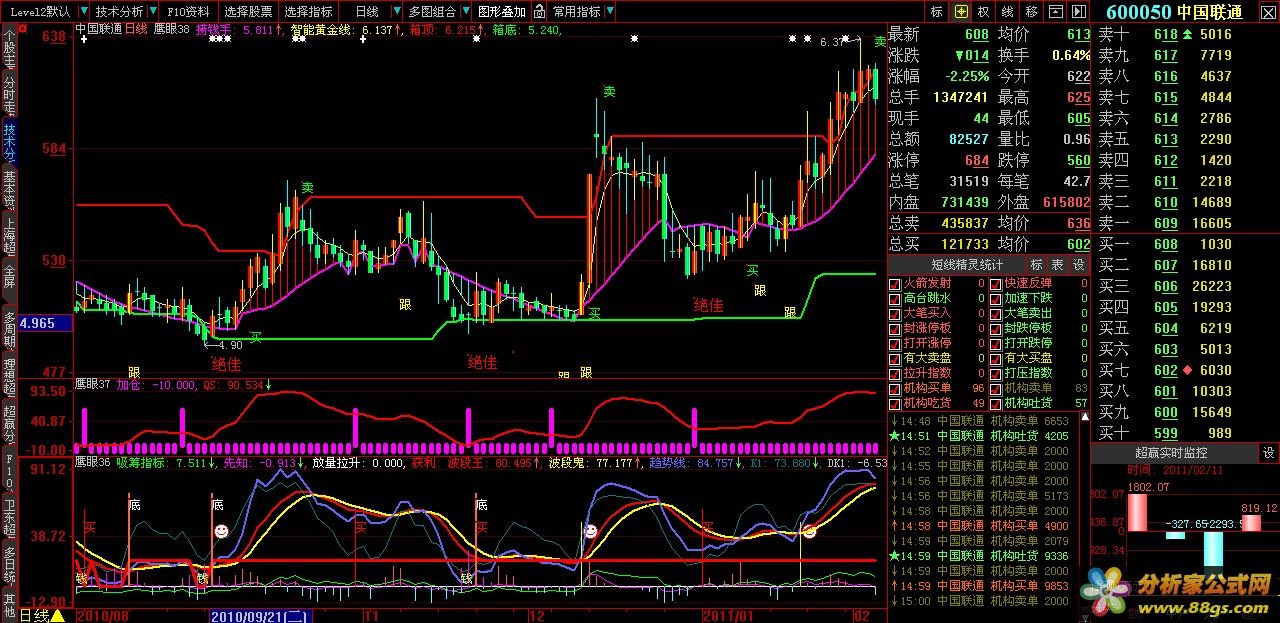Click the 移 (move) icon
This screenshot has height=623, width=1280.
point(1031,12)
